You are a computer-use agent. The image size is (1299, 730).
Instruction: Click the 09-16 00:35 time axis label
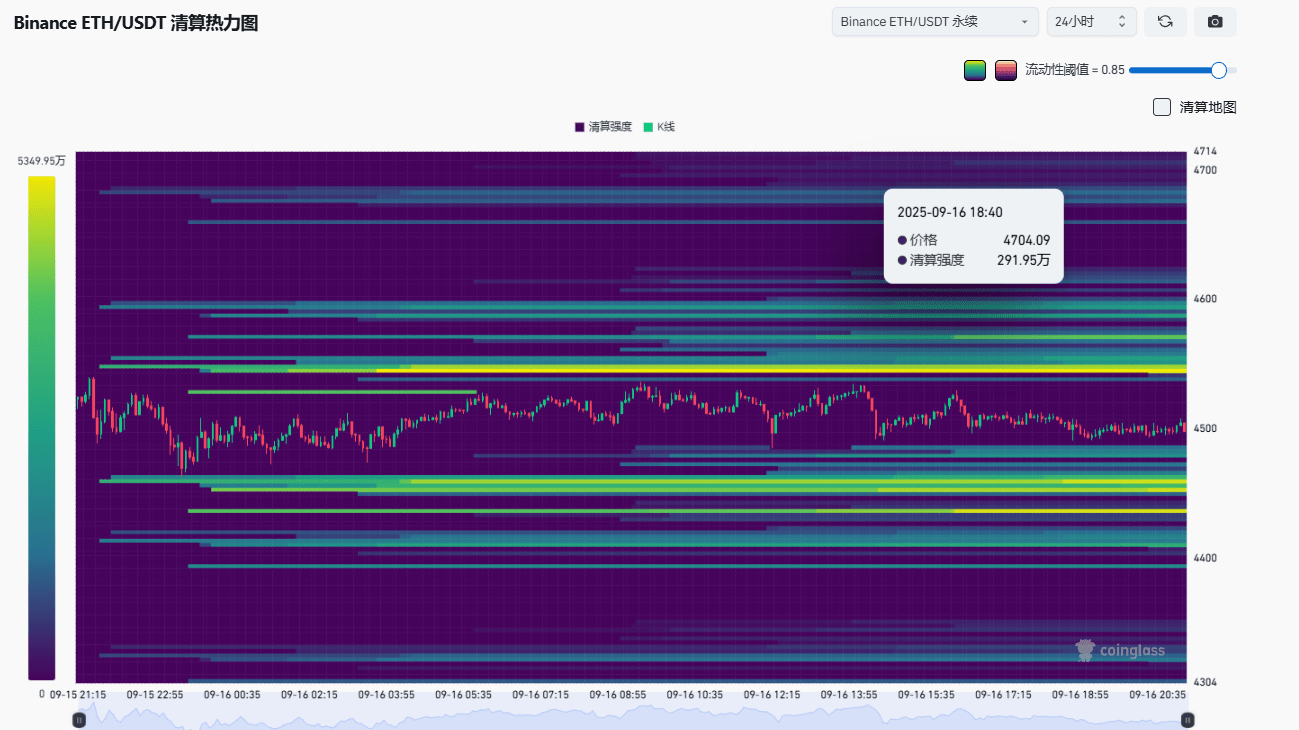coord(232,694)
